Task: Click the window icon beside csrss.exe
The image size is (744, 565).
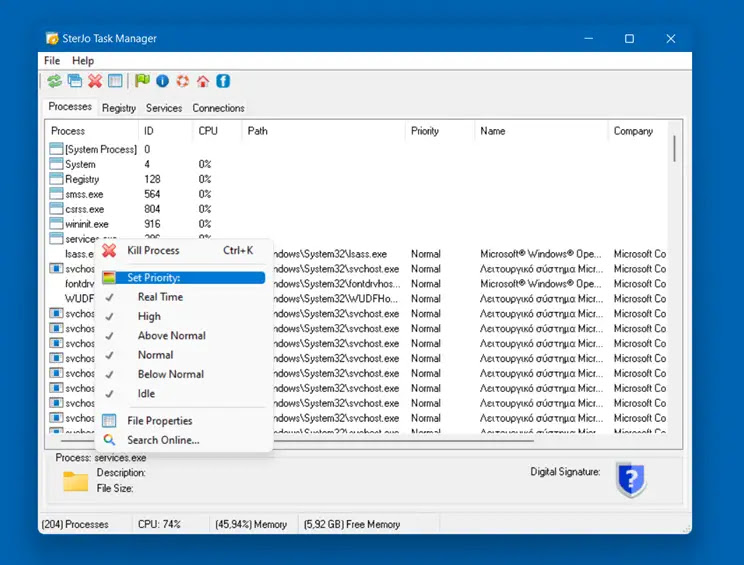Action: coord(56,209)
